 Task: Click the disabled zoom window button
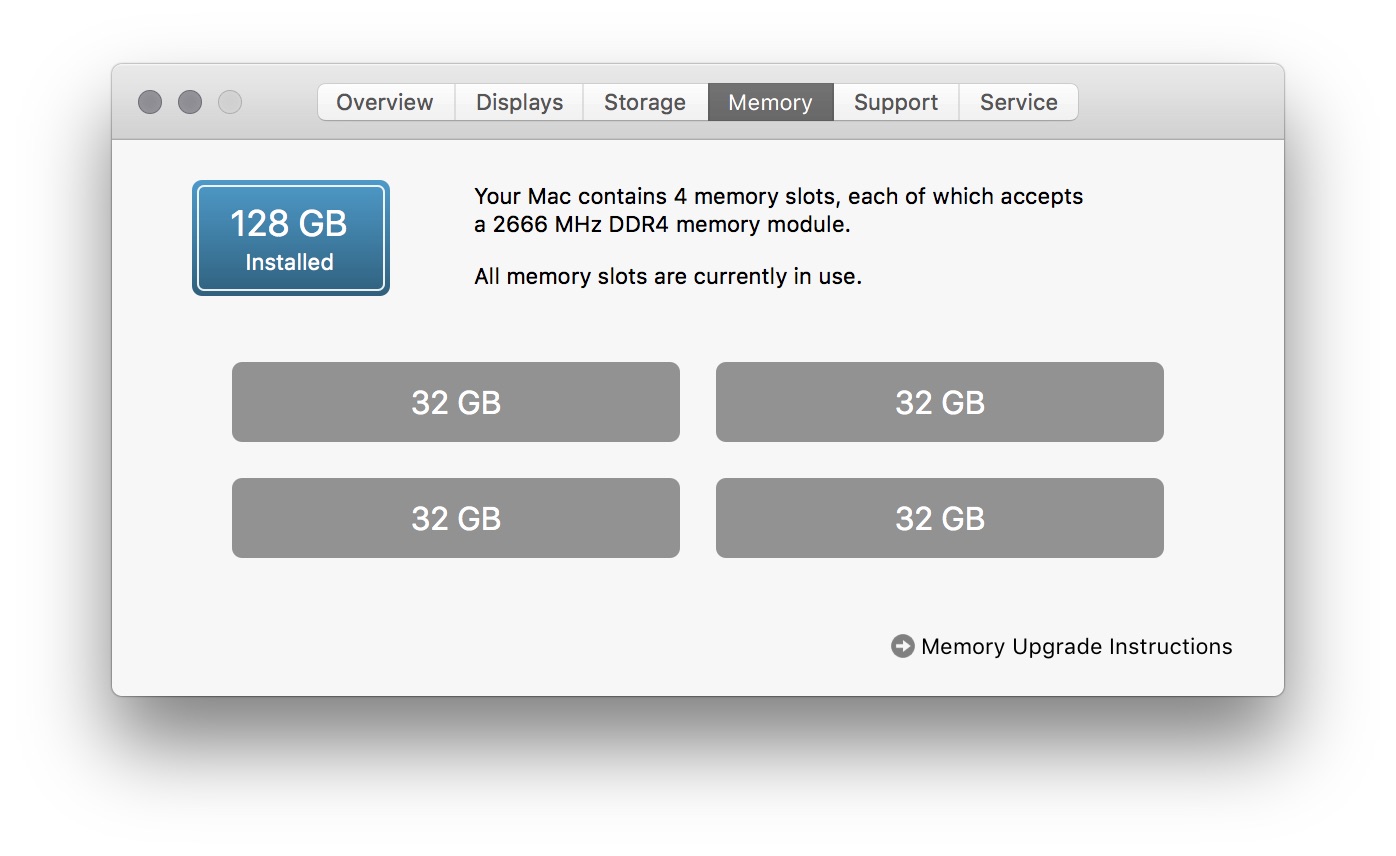230,102
